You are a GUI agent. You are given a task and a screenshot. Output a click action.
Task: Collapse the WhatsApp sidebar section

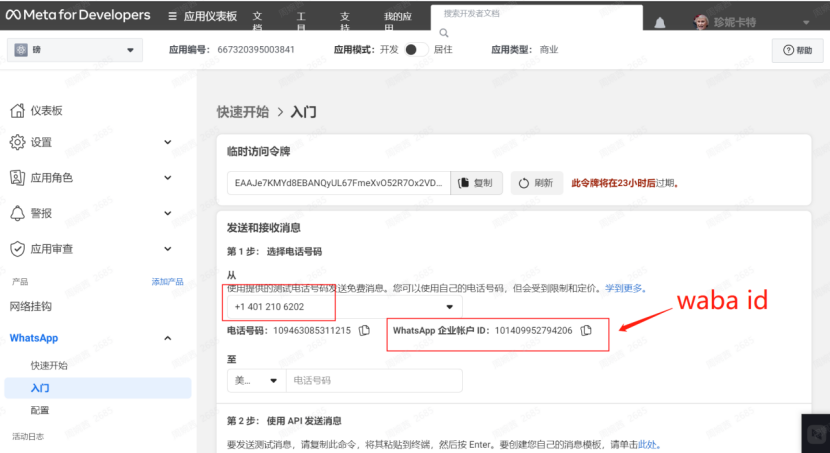click(x=166, y=338)
